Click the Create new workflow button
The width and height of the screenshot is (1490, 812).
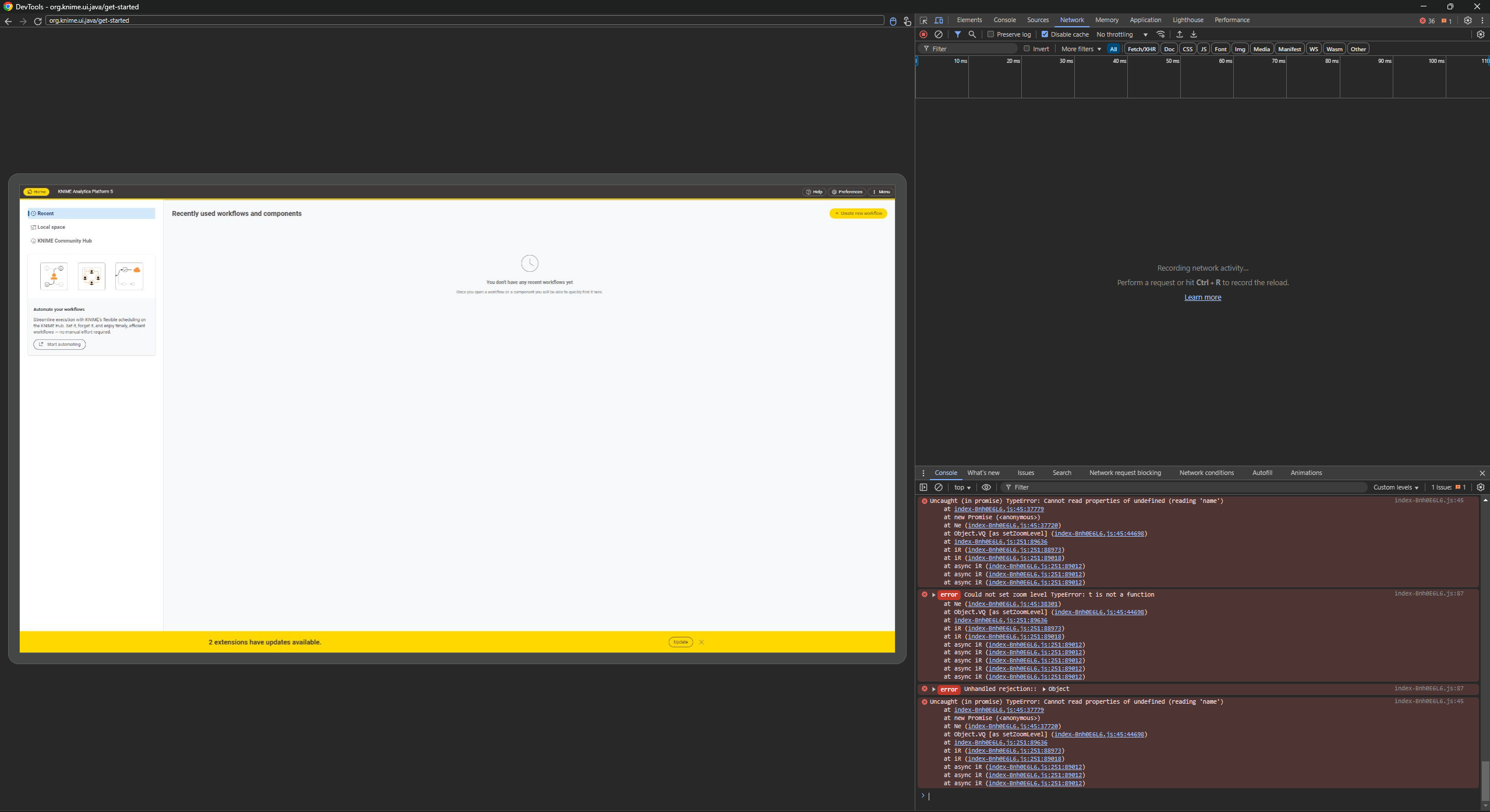pyautogui.click(x=858, y=214)
